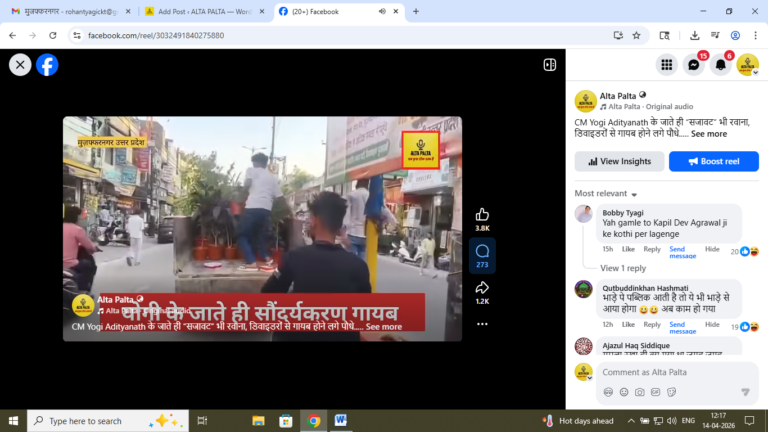Install app icon in address bar
This screenshot has width=768, height=432.
[618, 35]
